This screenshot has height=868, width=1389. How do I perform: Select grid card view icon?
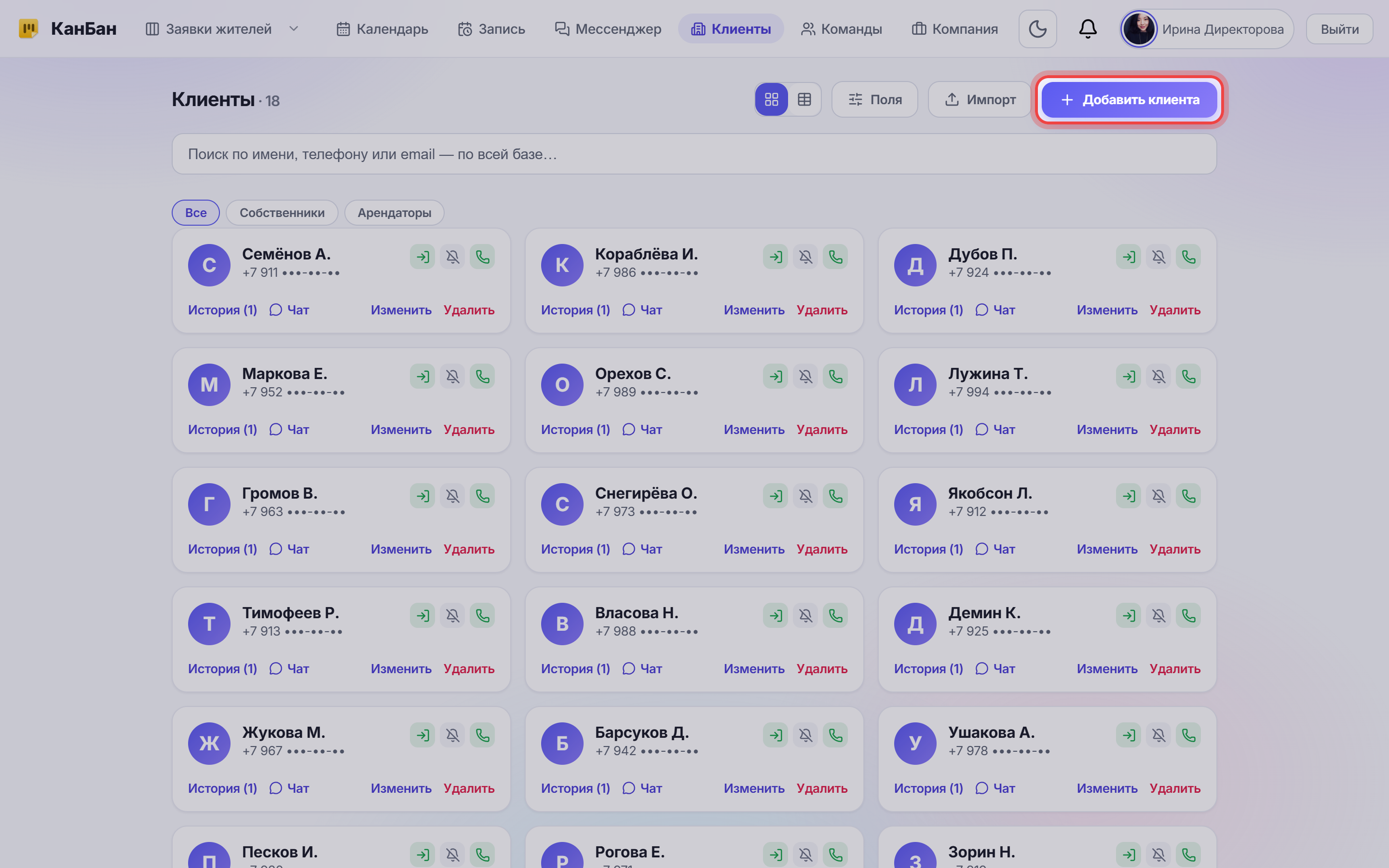point(771,99)
